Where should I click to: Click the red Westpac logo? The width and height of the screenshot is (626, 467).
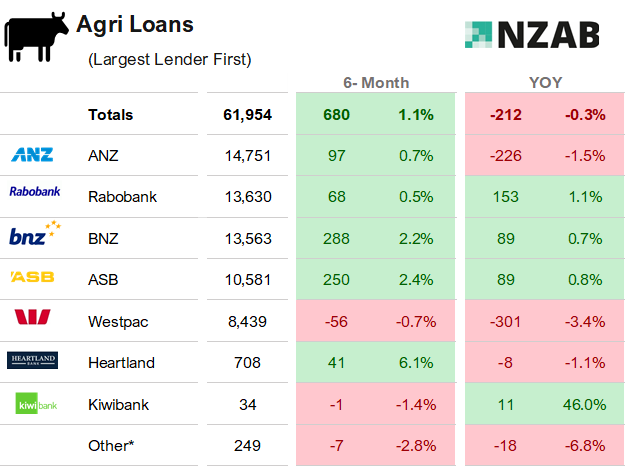pos(32,319)
